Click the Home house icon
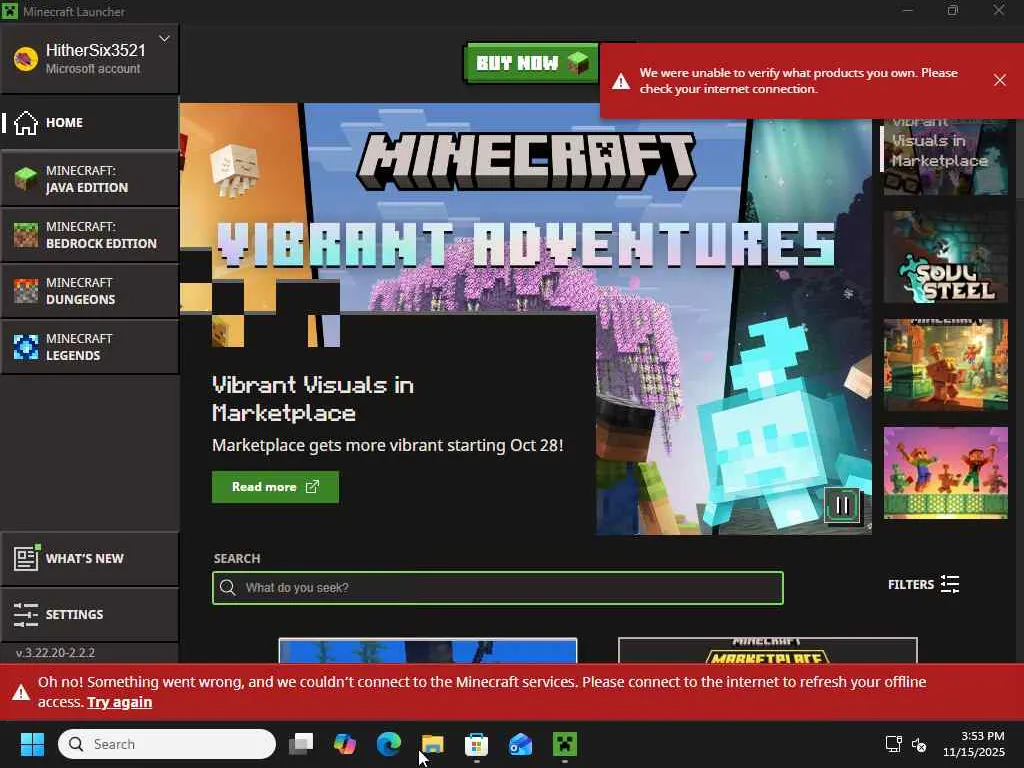Viewport: 1024px width, 768px height. [x=26, y=123]
